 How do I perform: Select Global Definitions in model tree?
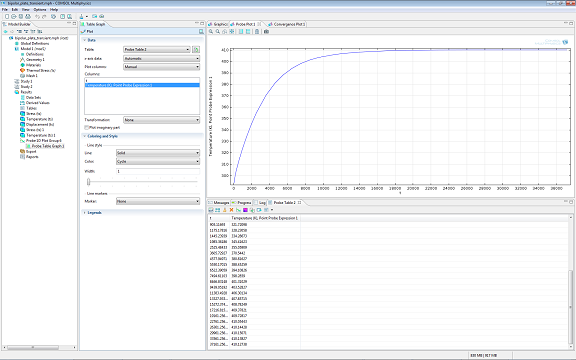(x=32, y=43)
